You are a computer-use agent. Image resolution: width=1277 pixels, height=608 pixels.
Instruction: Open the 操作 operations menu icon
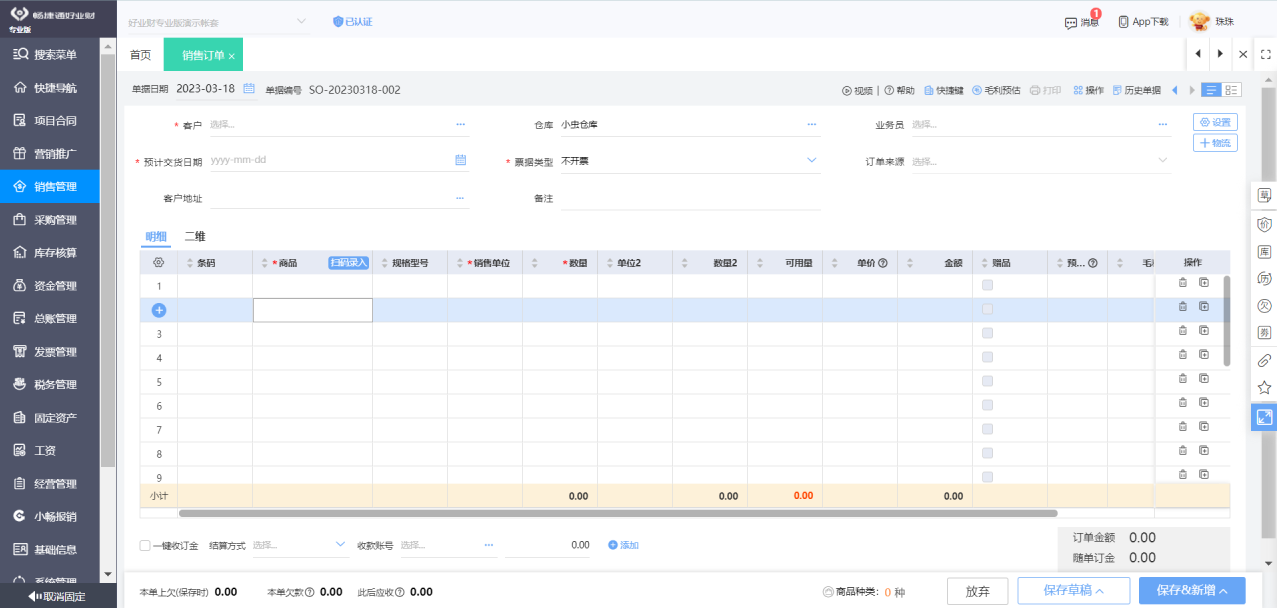[x=1089, y=89]
